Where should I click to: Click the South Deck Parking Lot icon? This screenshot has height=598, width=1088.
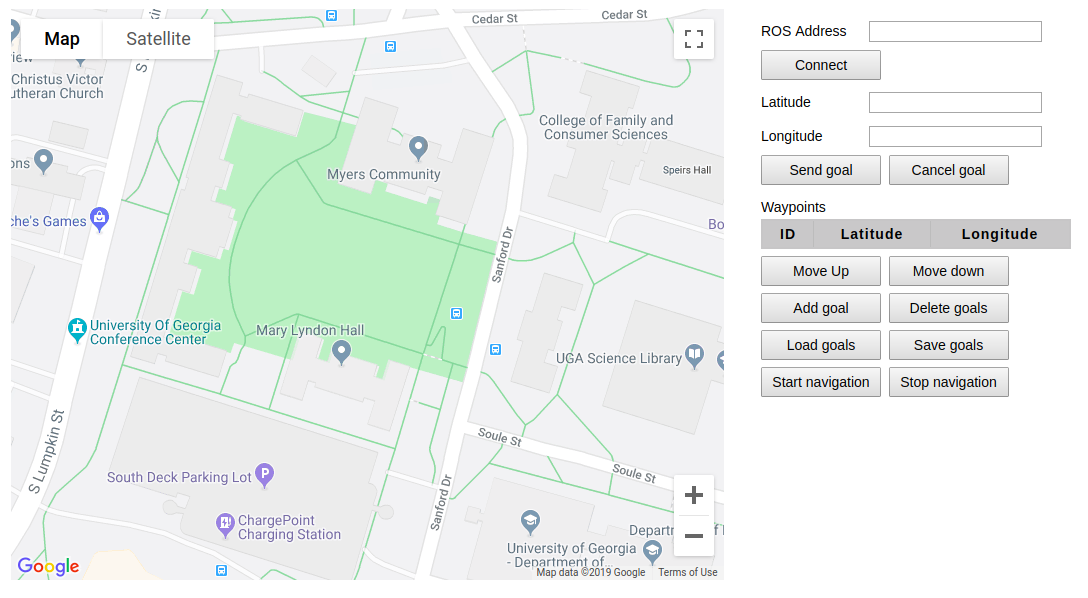click(264, 475)
